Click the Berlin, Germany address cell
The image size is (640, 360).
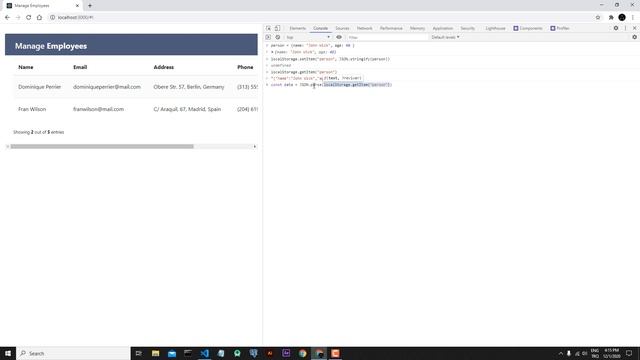pyautogui.click(x=189, y=87)
